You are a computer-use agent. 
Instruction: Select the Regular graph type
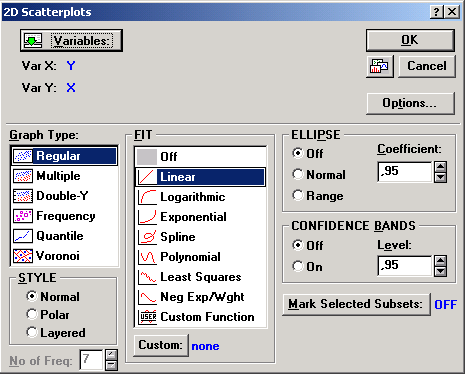[x=65, y=156]
